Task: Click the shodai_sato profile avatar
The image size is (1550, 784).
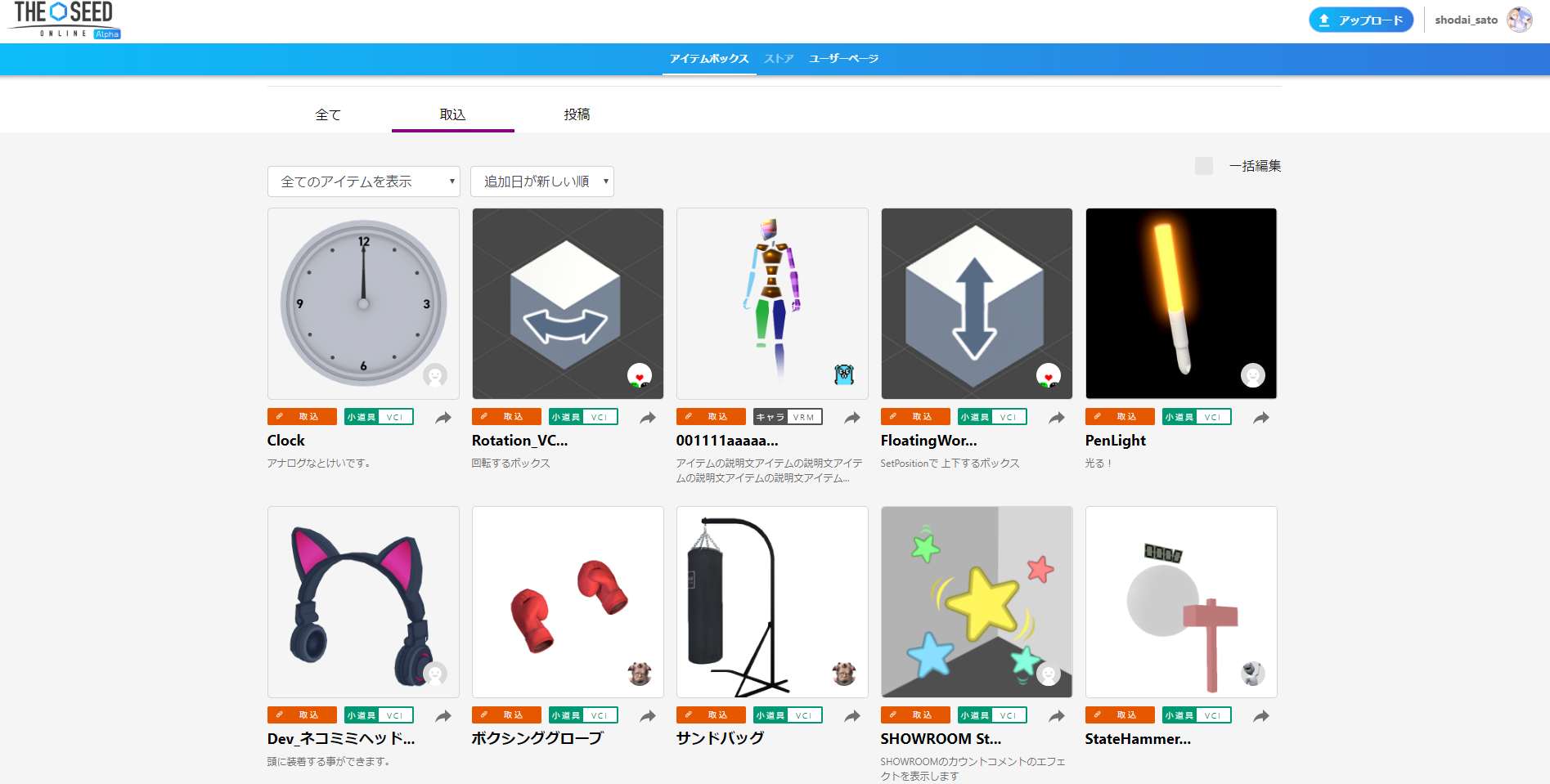Action: tap(1519, 20)
